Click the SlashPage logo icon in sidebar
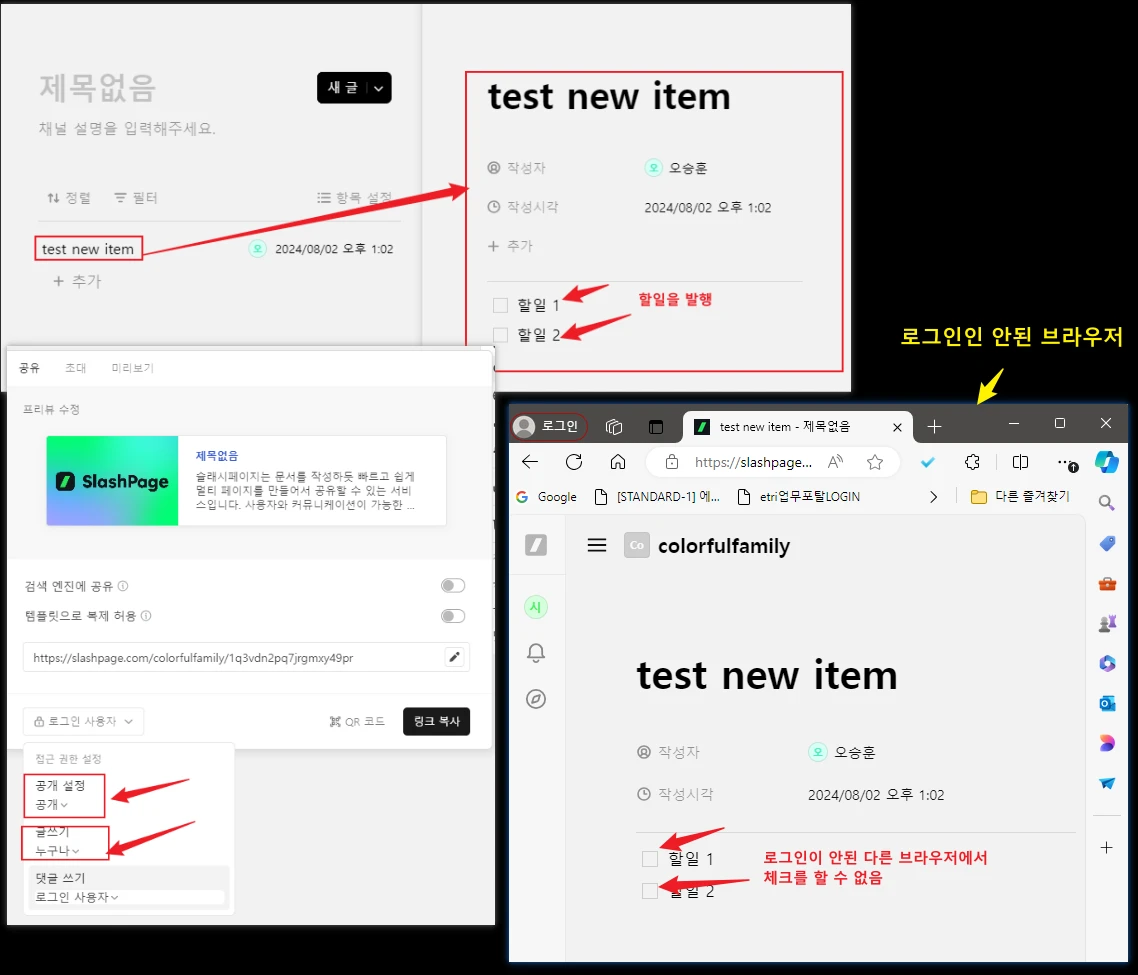1138x975 pixels. pos(536,545)
